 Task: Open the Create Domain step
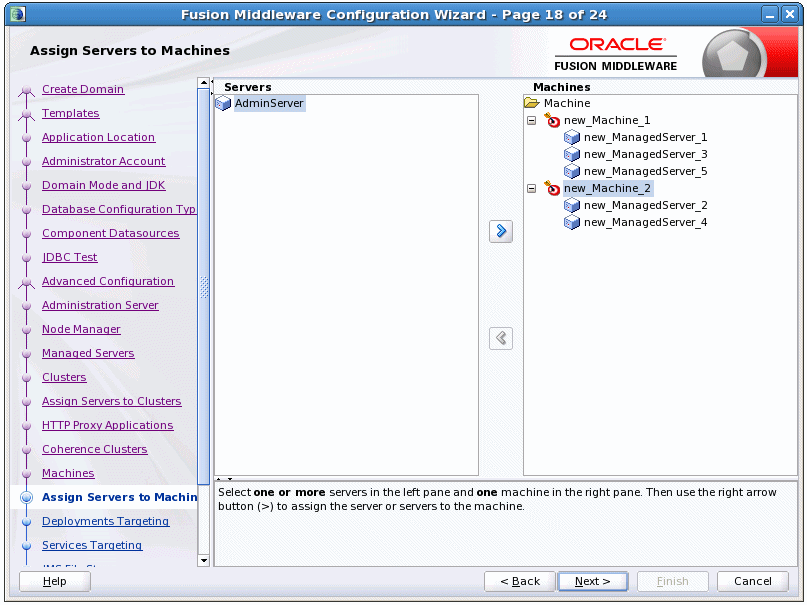coord(83,89)
